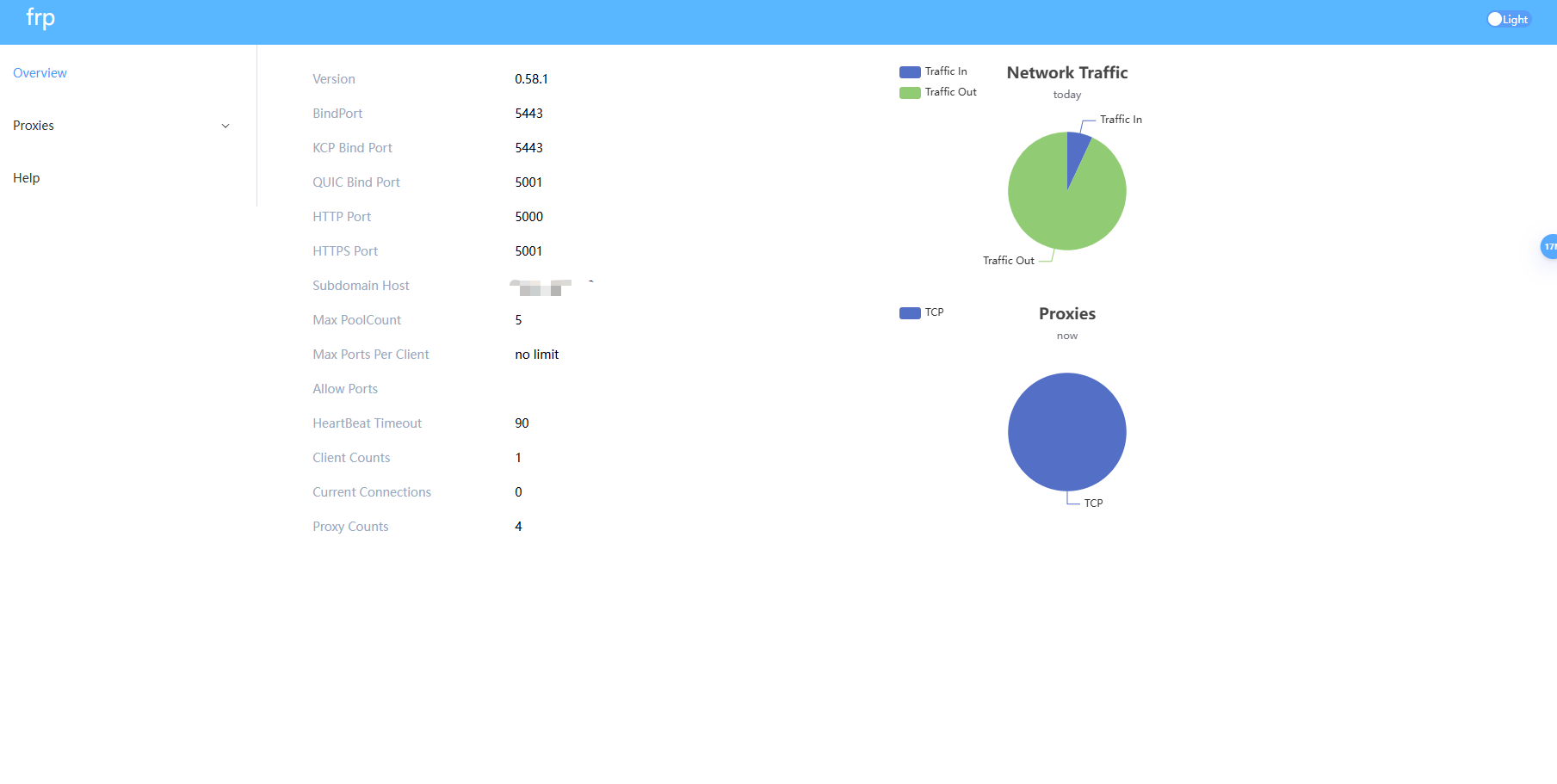Toggle Traffic Out series in chart legend
The height and width of the screenshot is (784, 1557).
pyautogui.click(x=938, y=92)
